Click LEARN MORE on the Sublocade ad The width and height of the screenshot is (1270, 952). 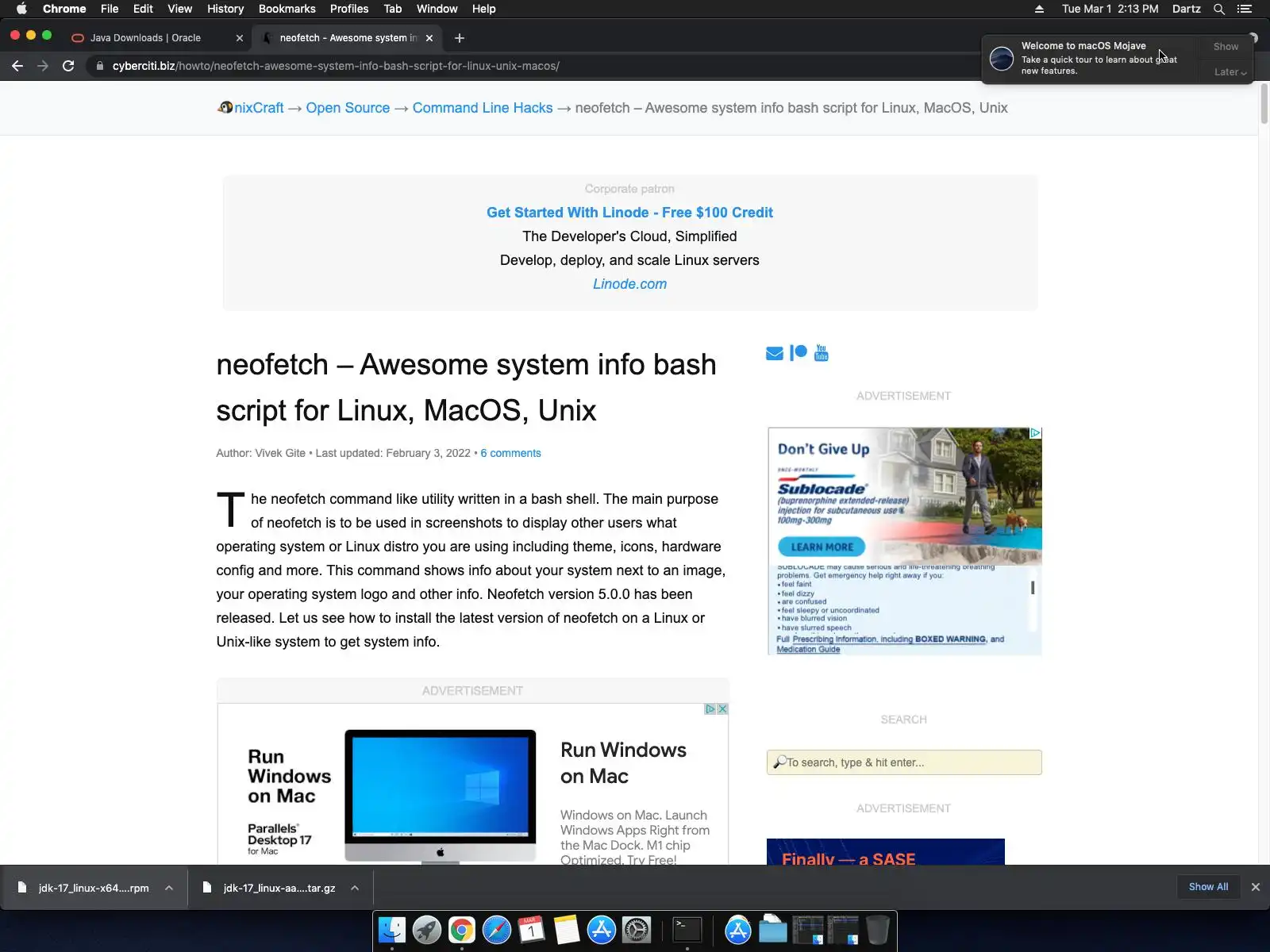(822, 547)
